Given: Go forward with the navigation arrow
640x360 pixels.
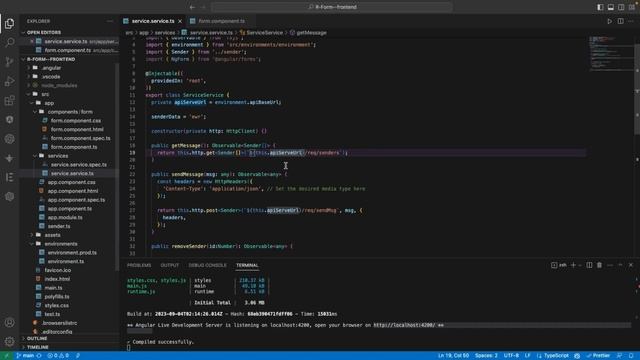Looking at the screenshot, I should pyautogui.click(x=203, y=7).
